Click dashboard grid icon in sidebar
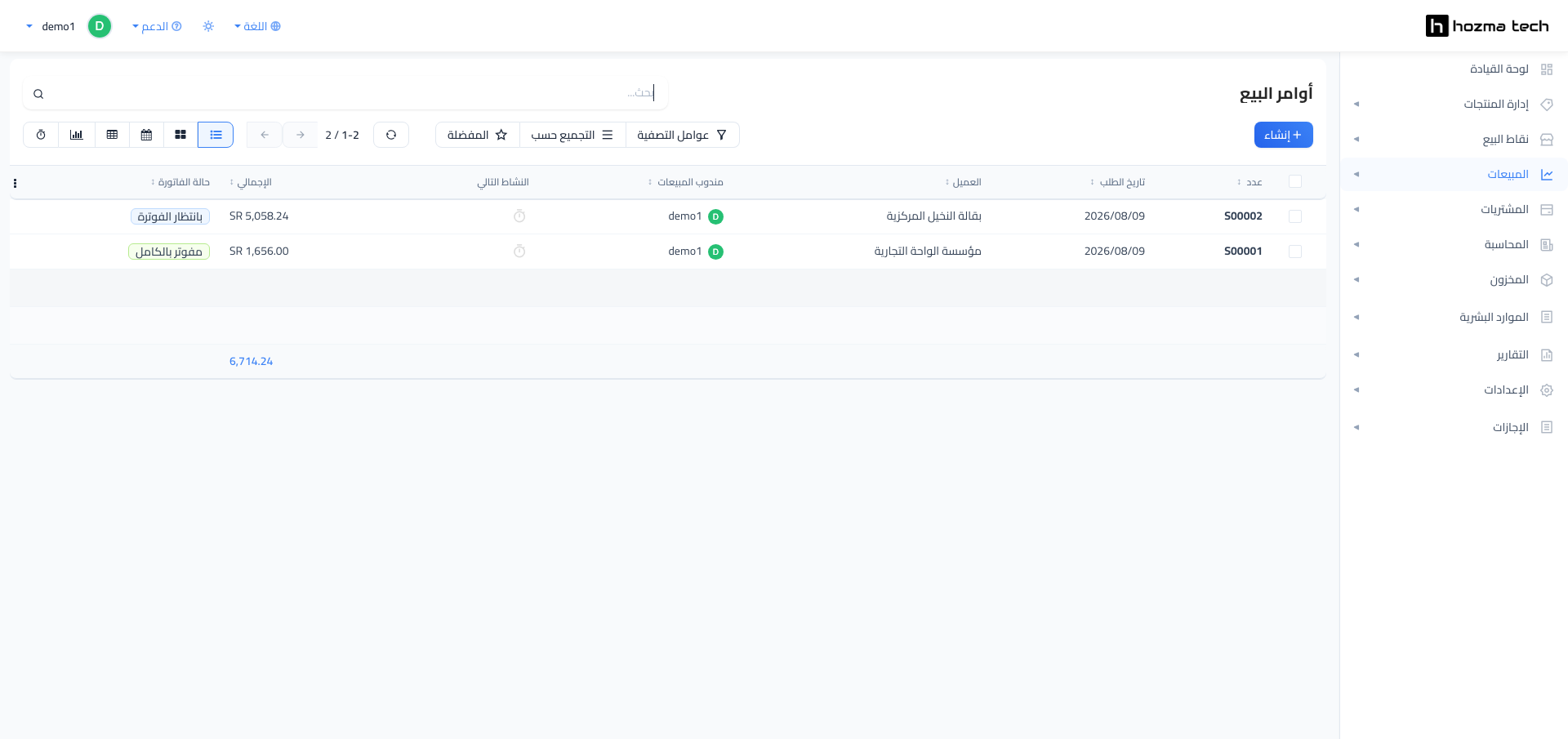This screenshot has height=739, width=1568. [1547, 69]
